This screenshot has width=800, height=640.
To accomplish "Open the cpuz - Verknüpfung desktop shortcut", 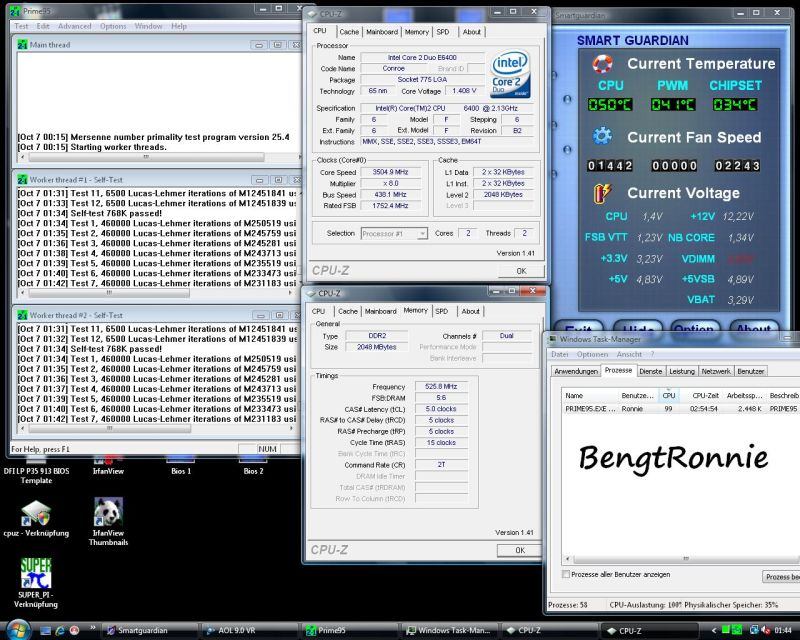I will tap(36, 519).
